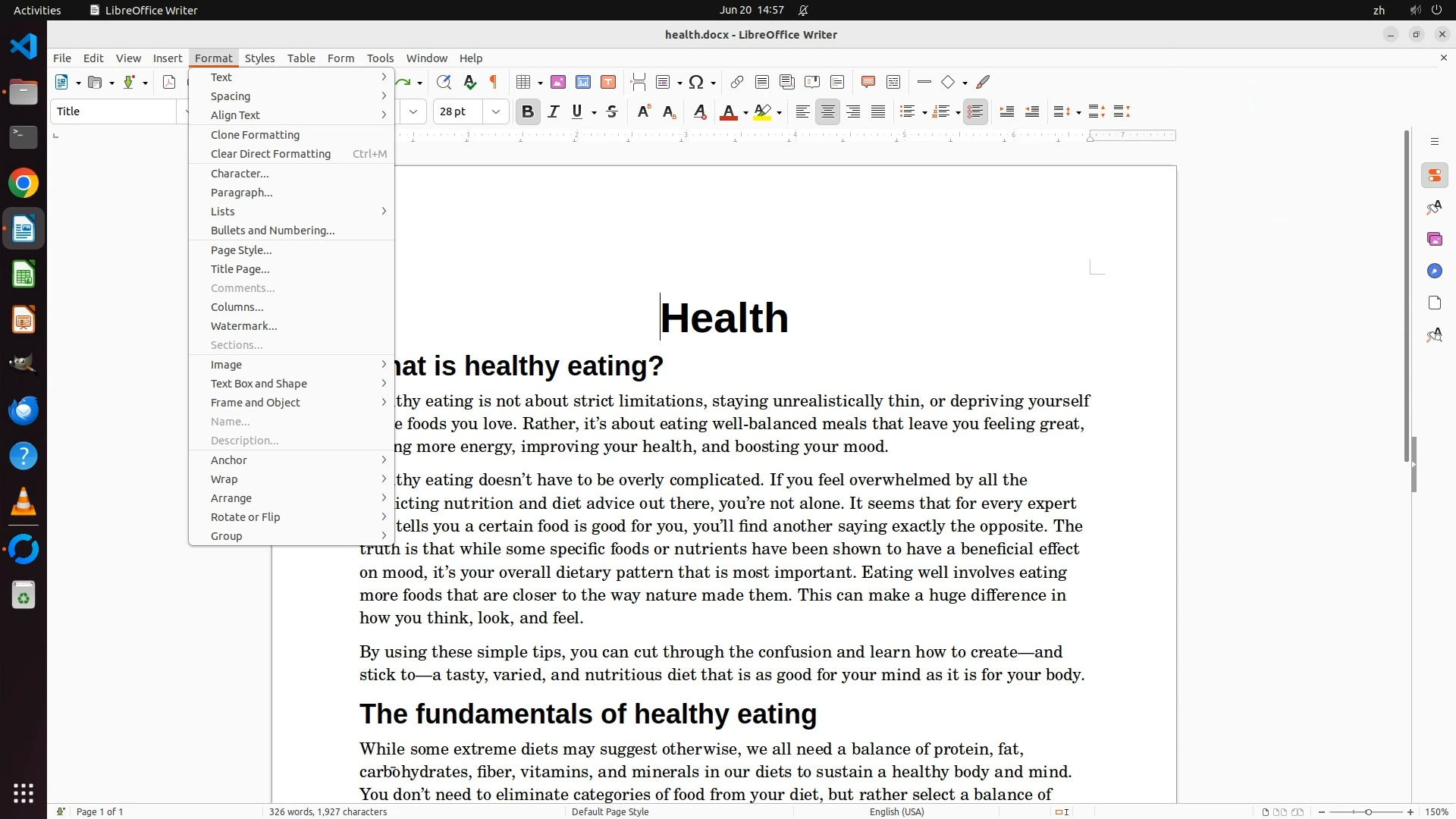Screen dimensions: 1456x819
Task: Open Paragraph... from Format menu
Action: (241, 193)
